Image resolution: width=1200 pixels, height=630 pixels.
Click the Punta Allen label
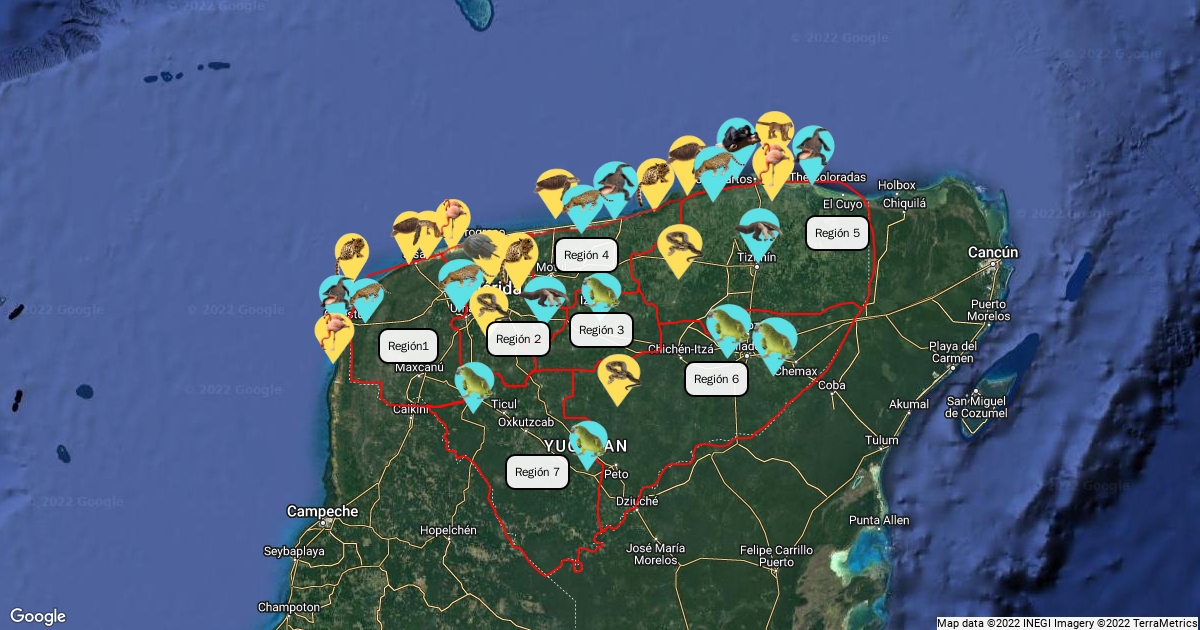tap(879, 520)
